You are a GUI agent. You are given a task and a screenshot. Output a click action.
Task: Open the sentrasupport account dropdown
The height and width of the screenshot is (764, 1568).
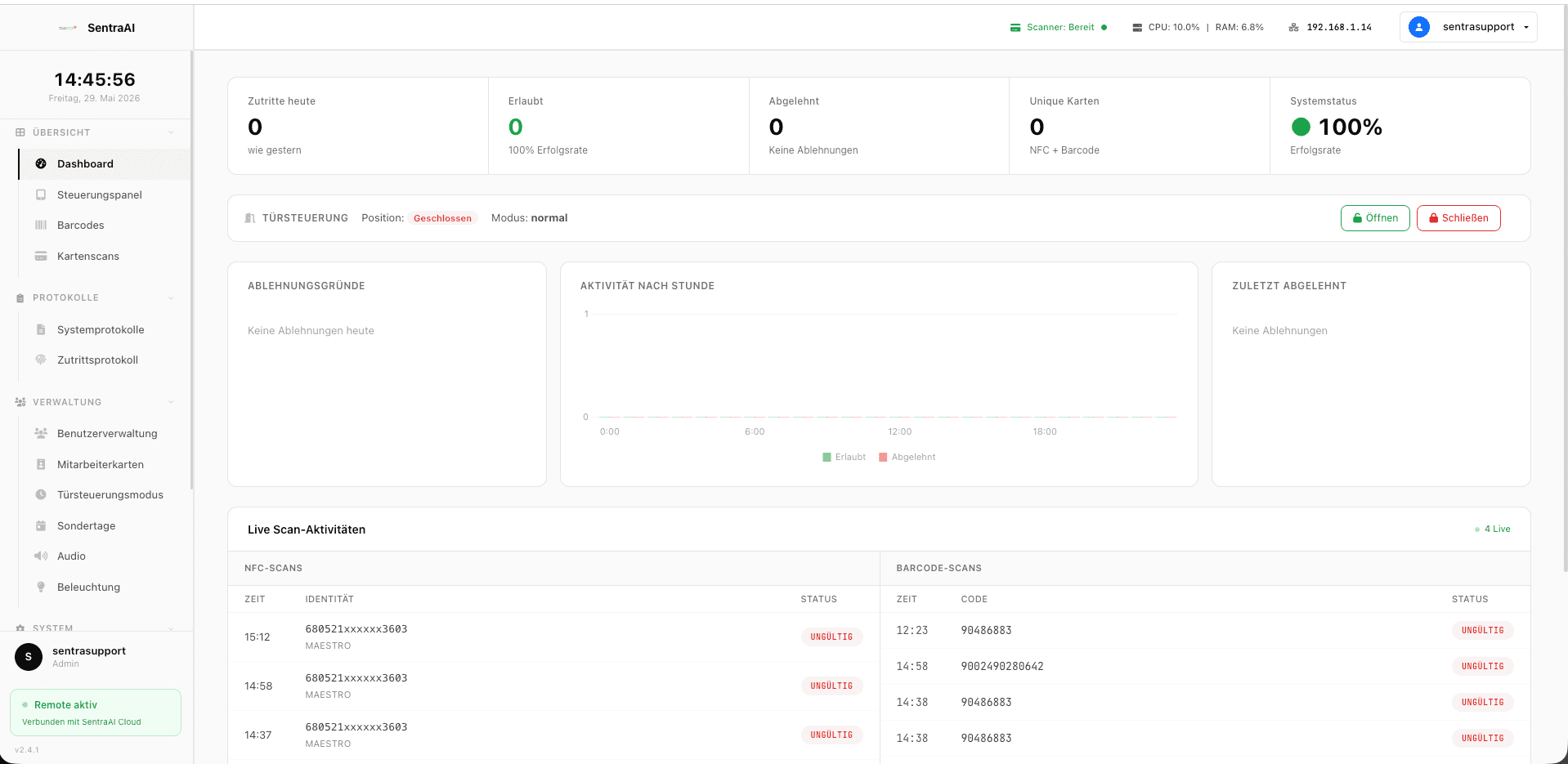tap(1468, 27)
